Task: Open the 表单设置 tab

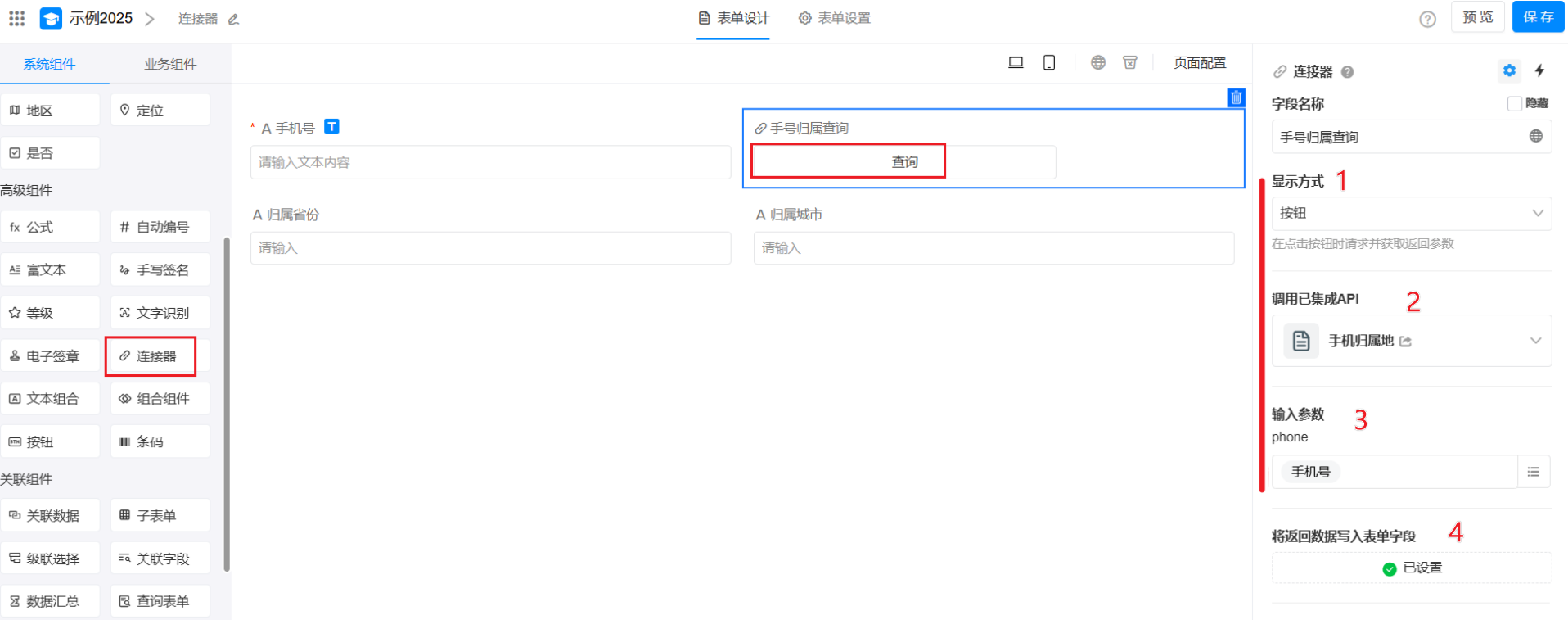Action: tap(835, 18)
